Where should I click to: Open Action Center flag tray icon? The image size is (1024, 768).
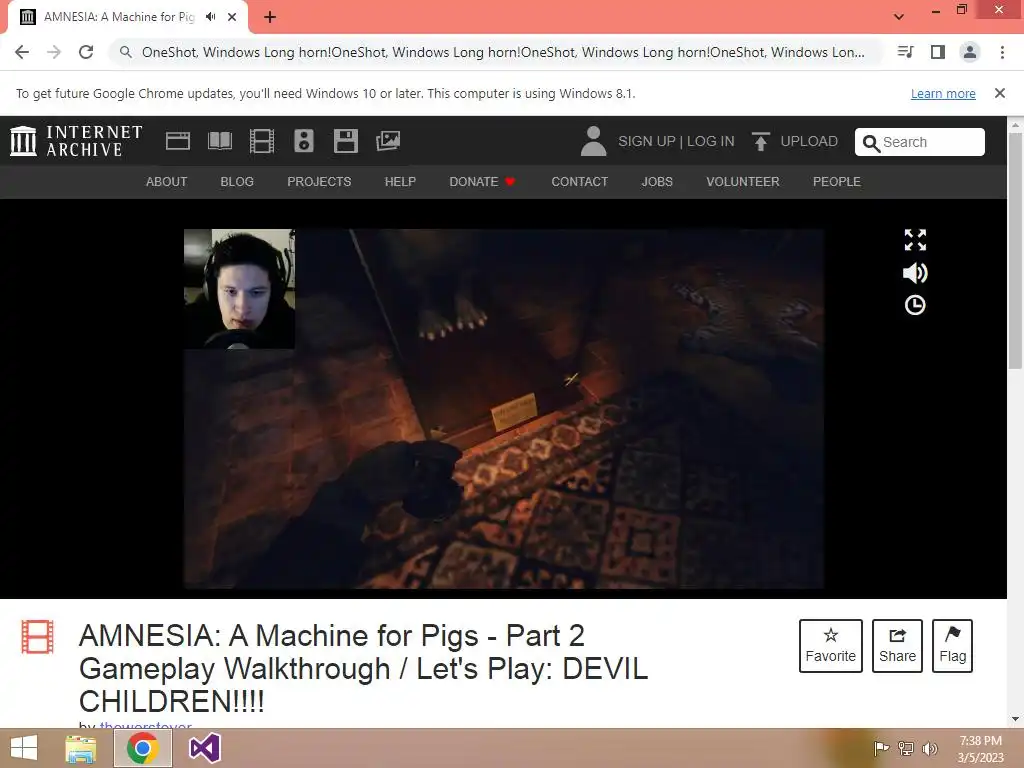click(x=881, y=748)
